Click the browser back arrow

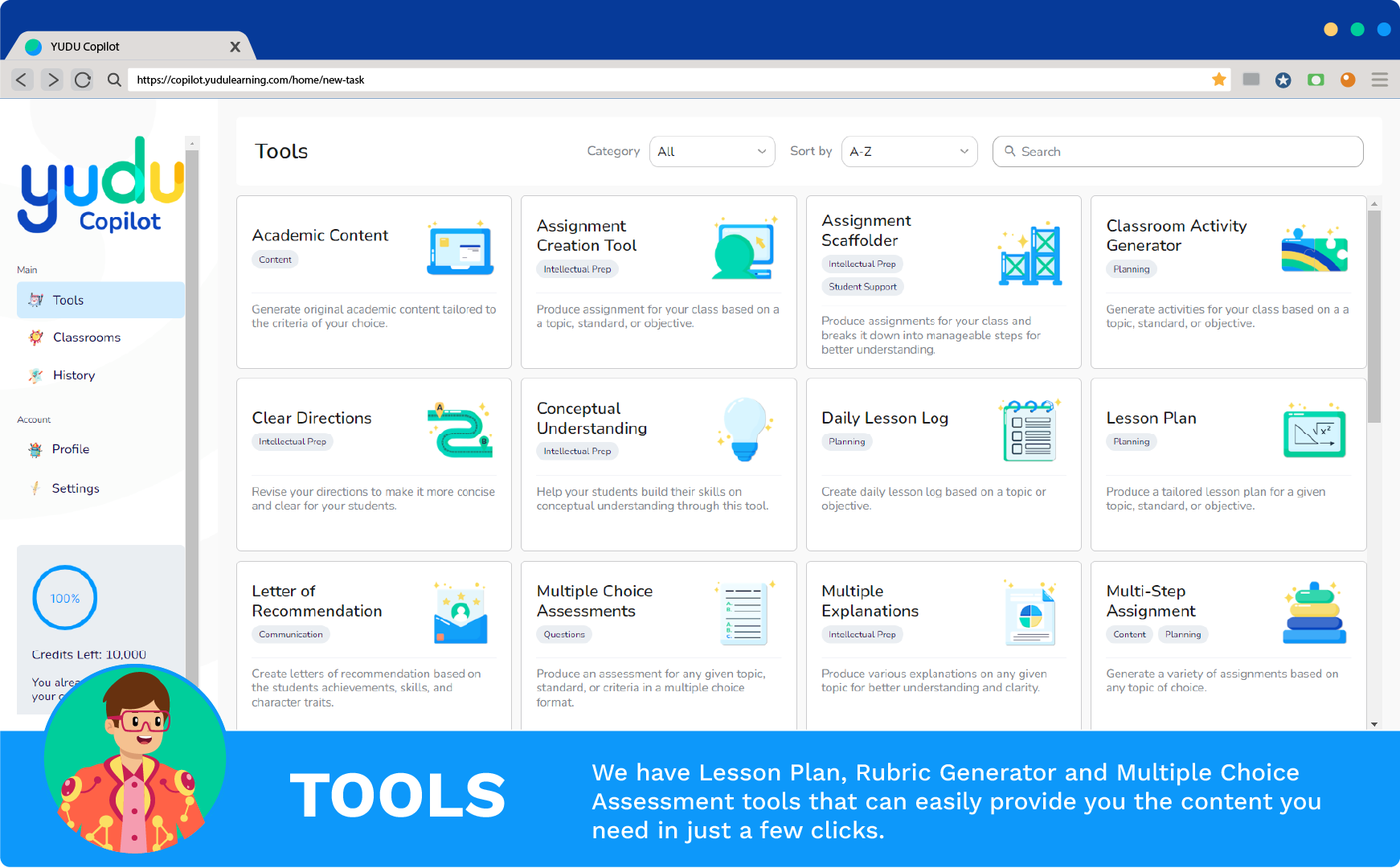(x=22, y=80)
